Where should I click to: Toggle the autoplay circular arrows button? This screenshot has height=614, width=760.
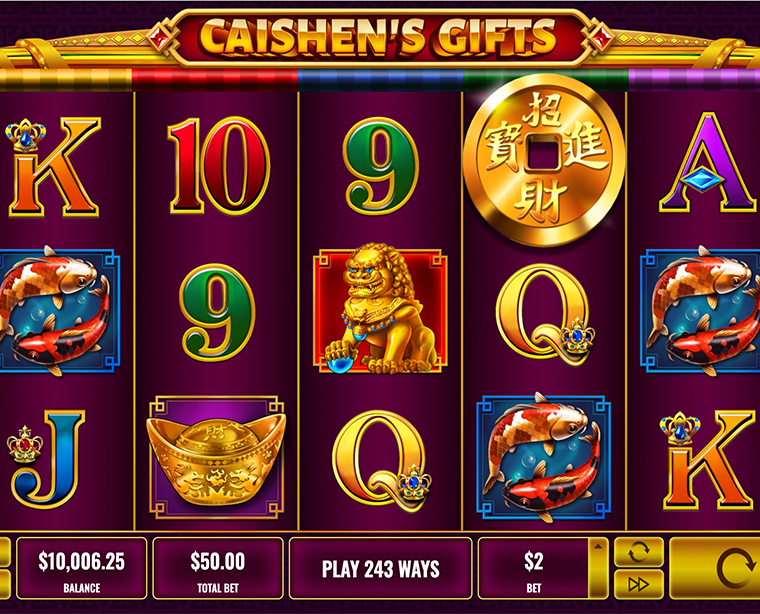coord(639,551)
